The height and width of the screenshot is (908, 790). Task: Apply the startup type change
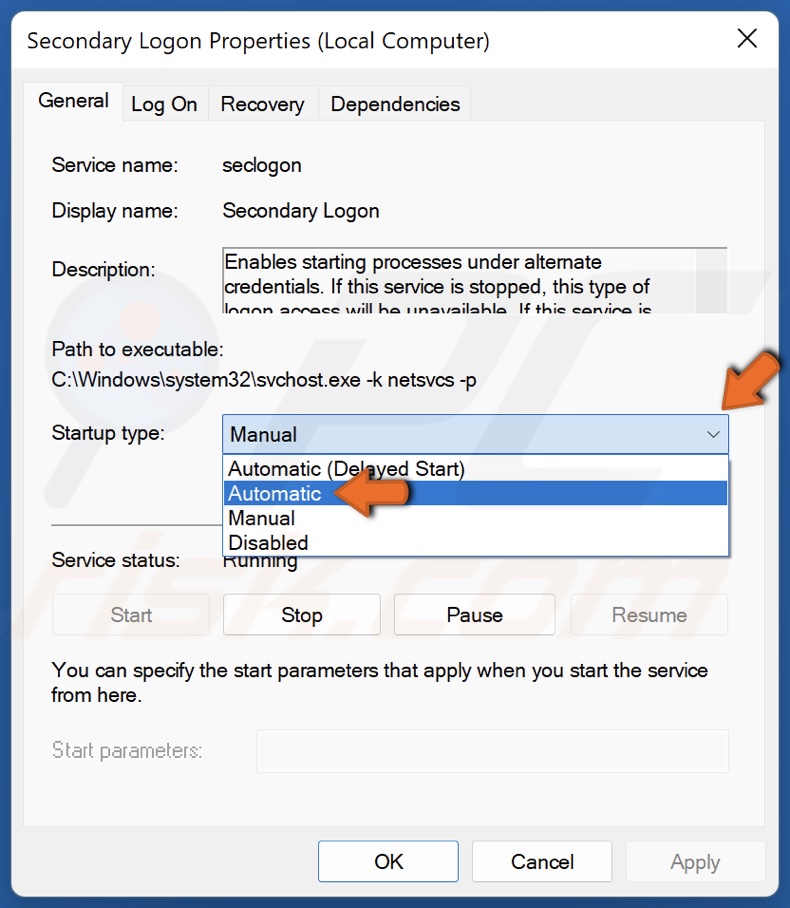(695, 861)
